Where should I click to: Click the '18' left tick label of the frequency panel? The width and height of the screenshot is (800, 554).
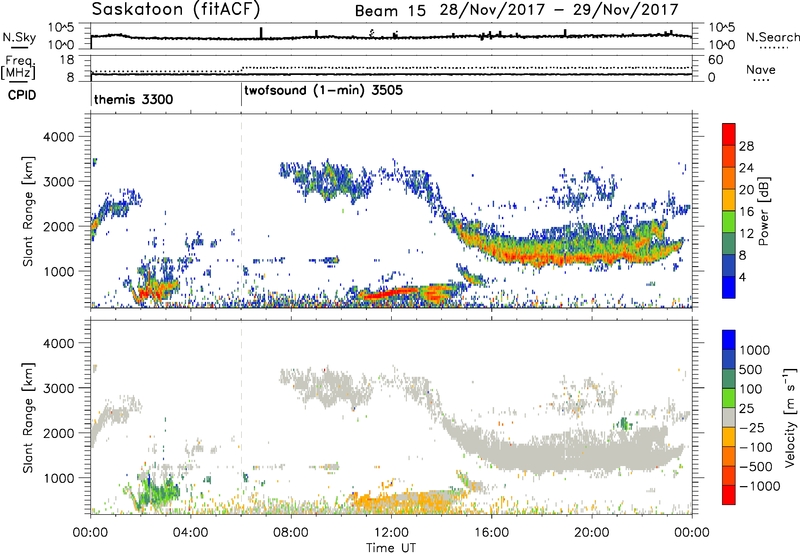pyautogui.click(x=67, y=60)
